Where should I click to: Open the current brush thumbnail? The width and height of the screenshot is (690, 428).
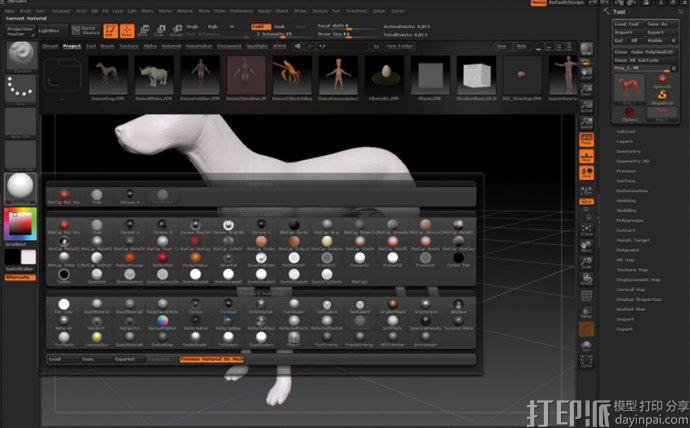coord(21,55)
